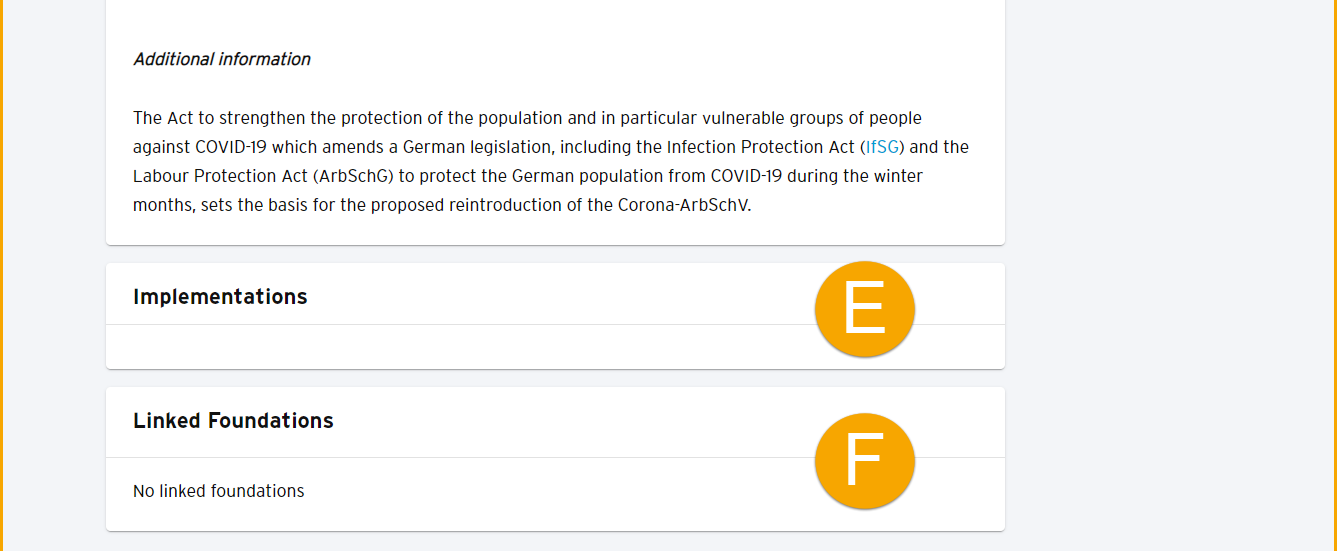Open the IfSG hyperlink
Image resolution: width=1337 pixels, height=551 pixels.
tap(882, 148)
